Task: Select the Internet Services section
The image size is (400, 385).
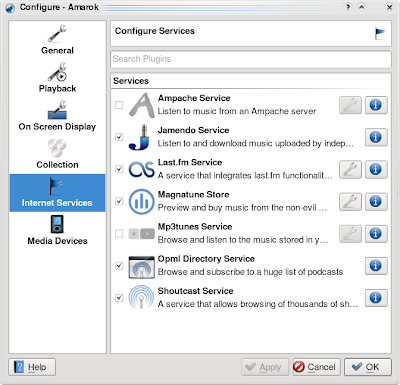Action: [57, 193]
